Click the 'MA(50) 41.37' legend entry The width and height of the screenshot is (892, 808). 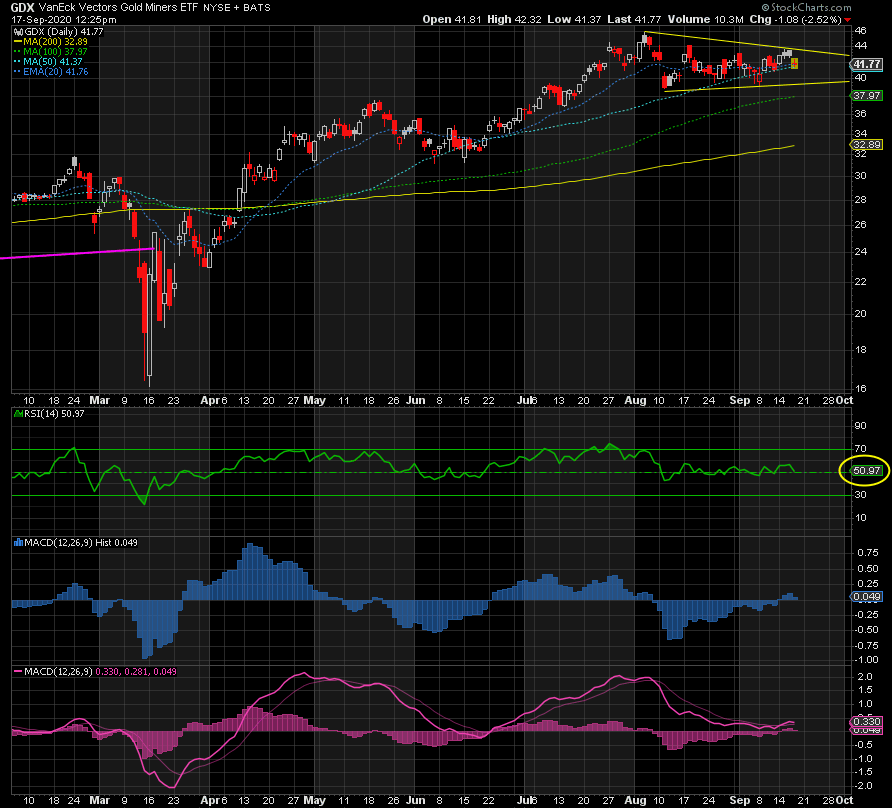pos(53,61)
